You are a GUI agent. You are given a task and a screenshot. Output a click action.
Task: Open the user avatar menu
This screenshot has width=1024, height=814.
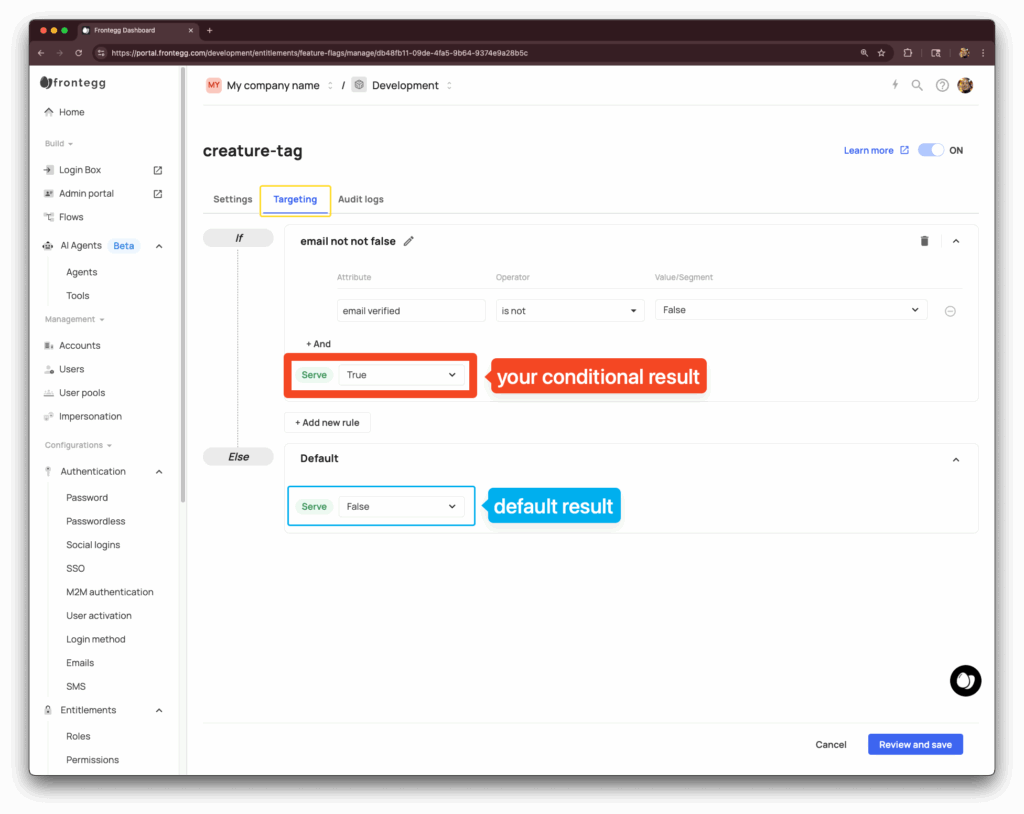click(x=965, y=86)
